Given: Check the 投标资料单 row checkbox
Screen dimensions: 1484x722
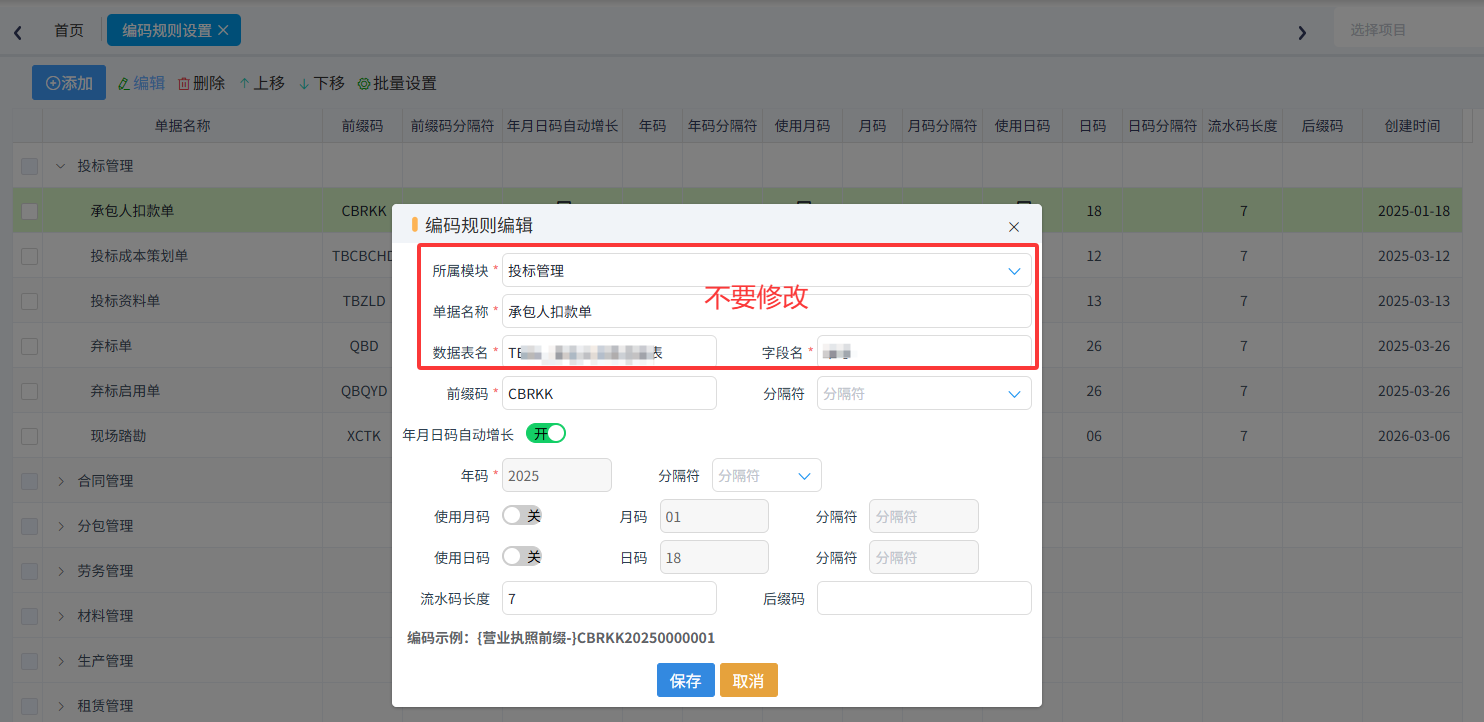Looking at the screenshot, I should [30, 301].
